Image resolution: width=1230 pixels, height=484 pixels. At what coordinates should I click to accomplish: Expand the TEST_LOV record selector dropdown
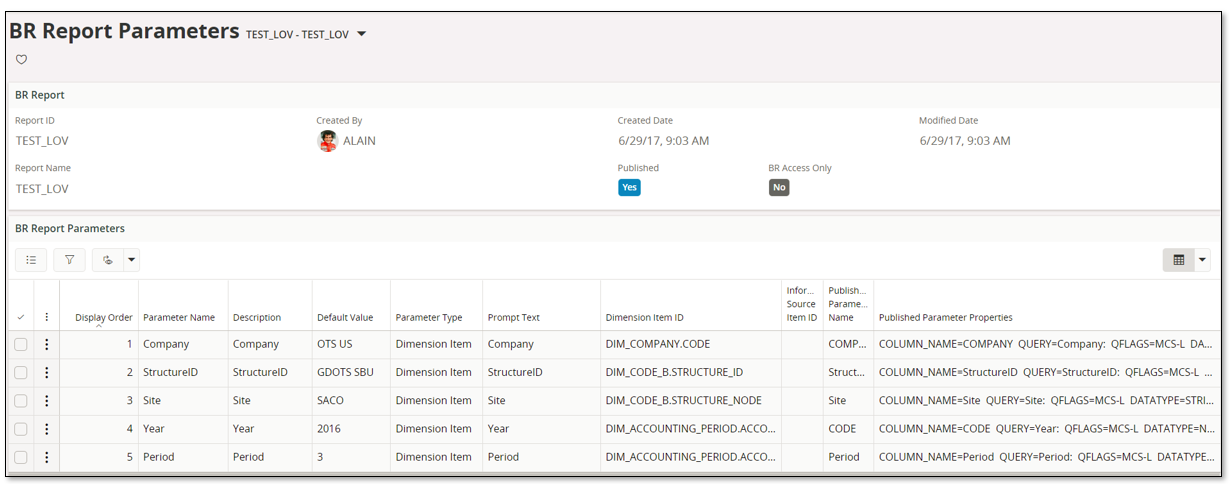tap(362, 34)
